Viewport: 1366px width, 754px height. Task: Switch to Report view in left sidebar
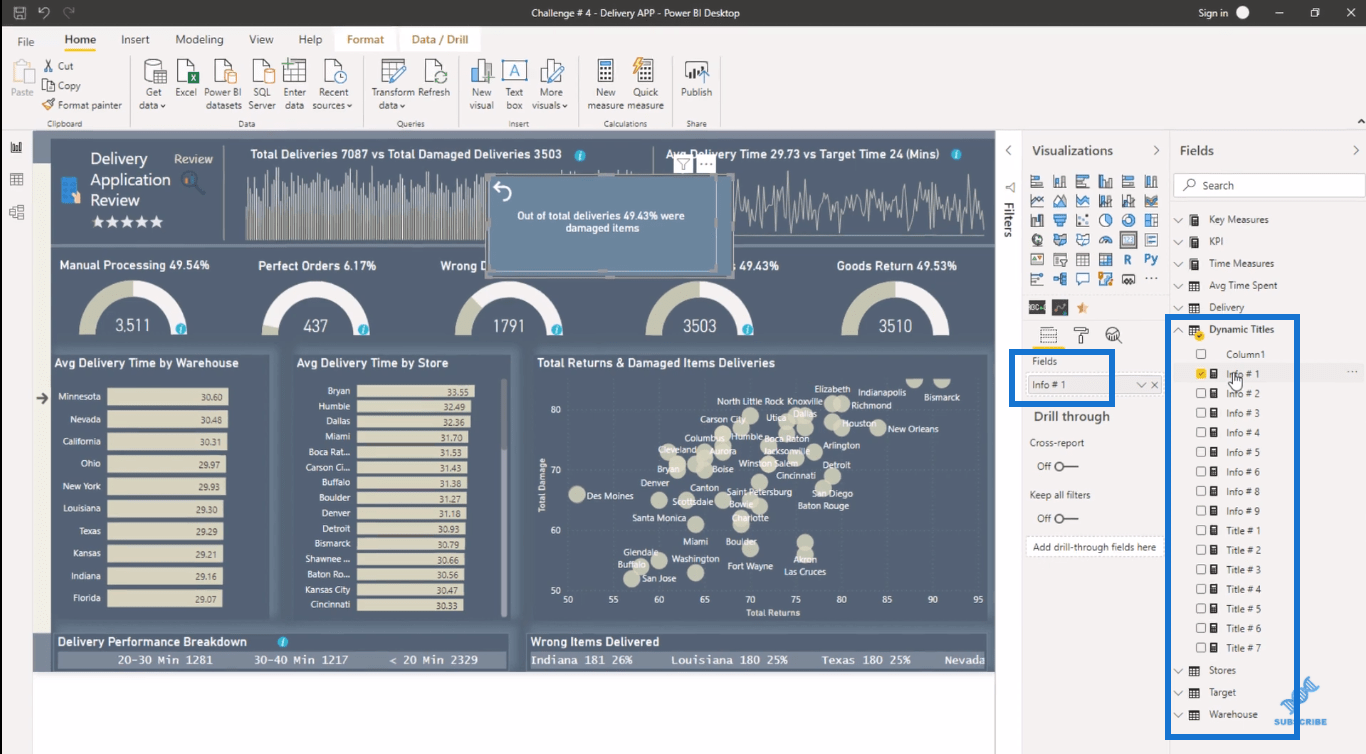coord(16,147)
